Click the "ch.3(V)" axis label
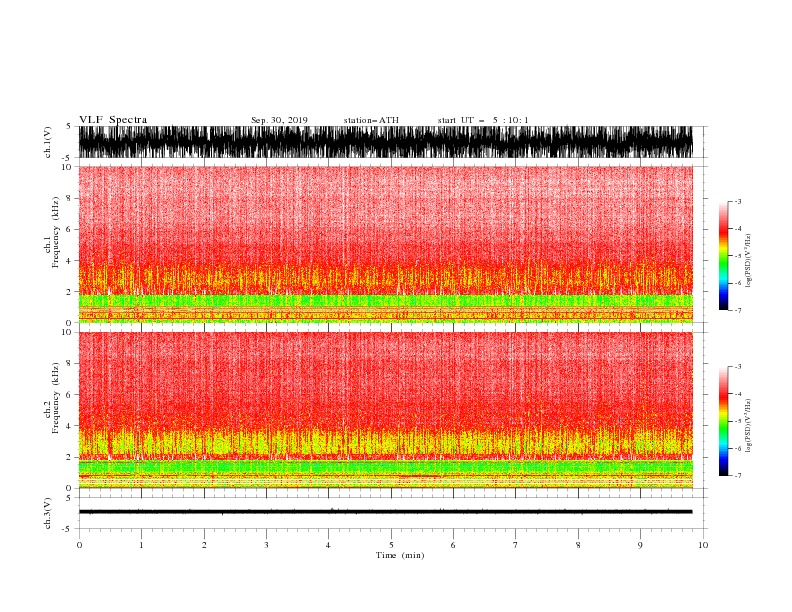The height and width of the screenshot is (612, 792). click(48, 513)
